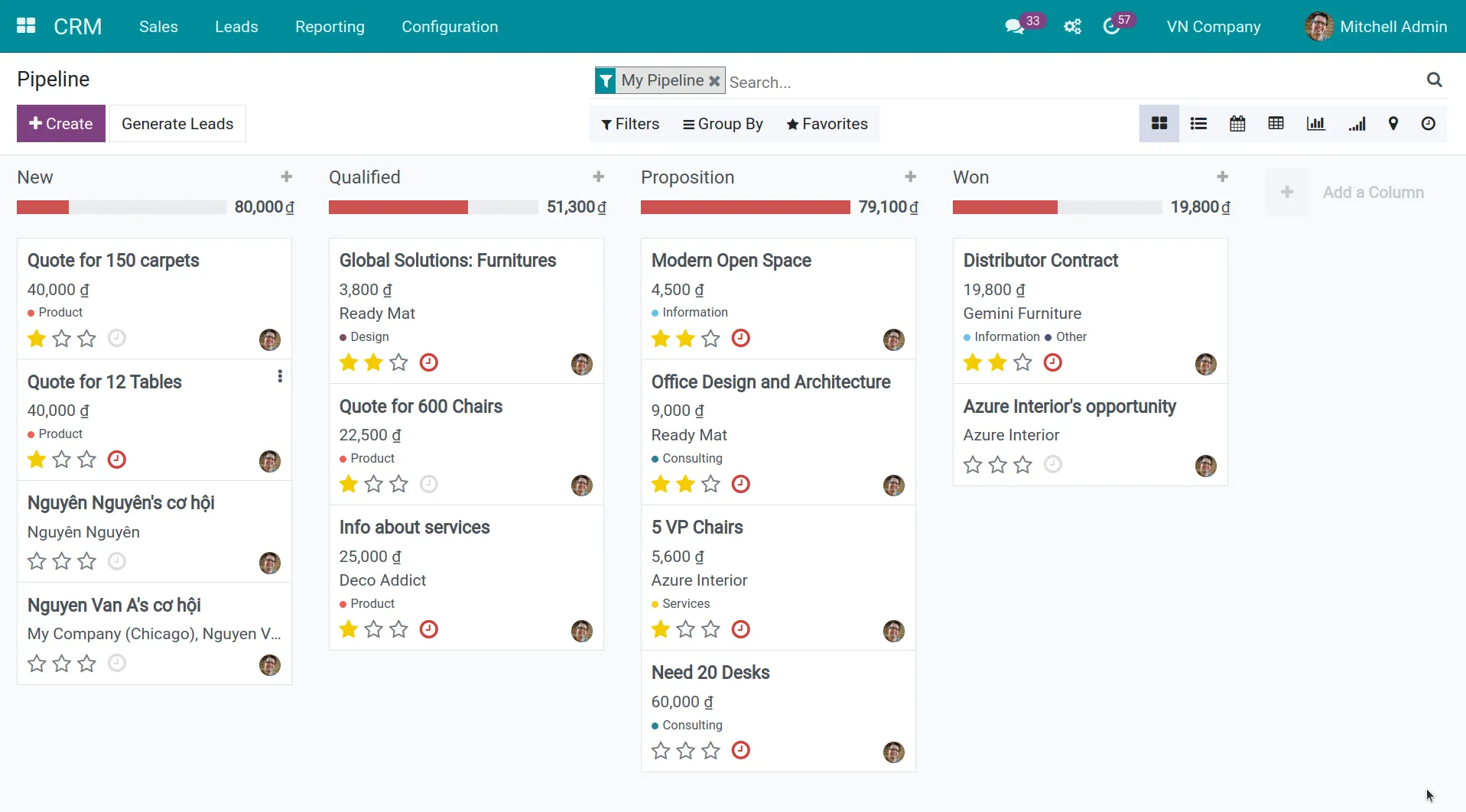Open the bar chart graph view
The image size is (1466, 812).
1315,123
